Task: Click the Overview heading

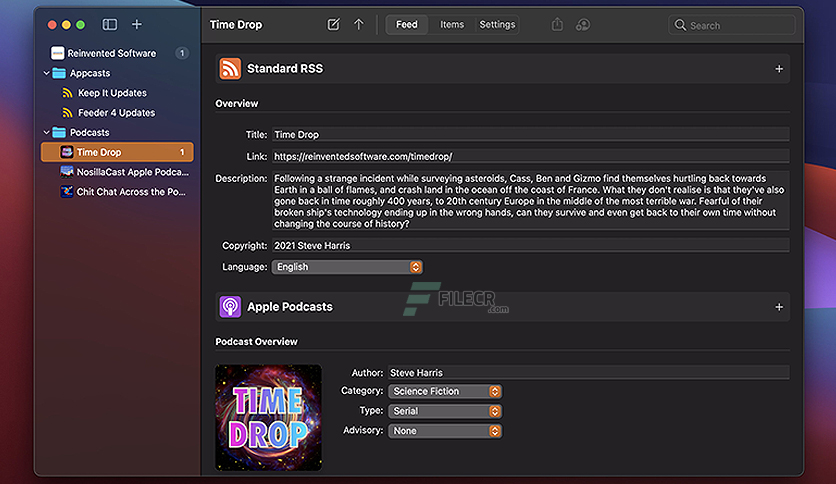Action: (236, 103)
